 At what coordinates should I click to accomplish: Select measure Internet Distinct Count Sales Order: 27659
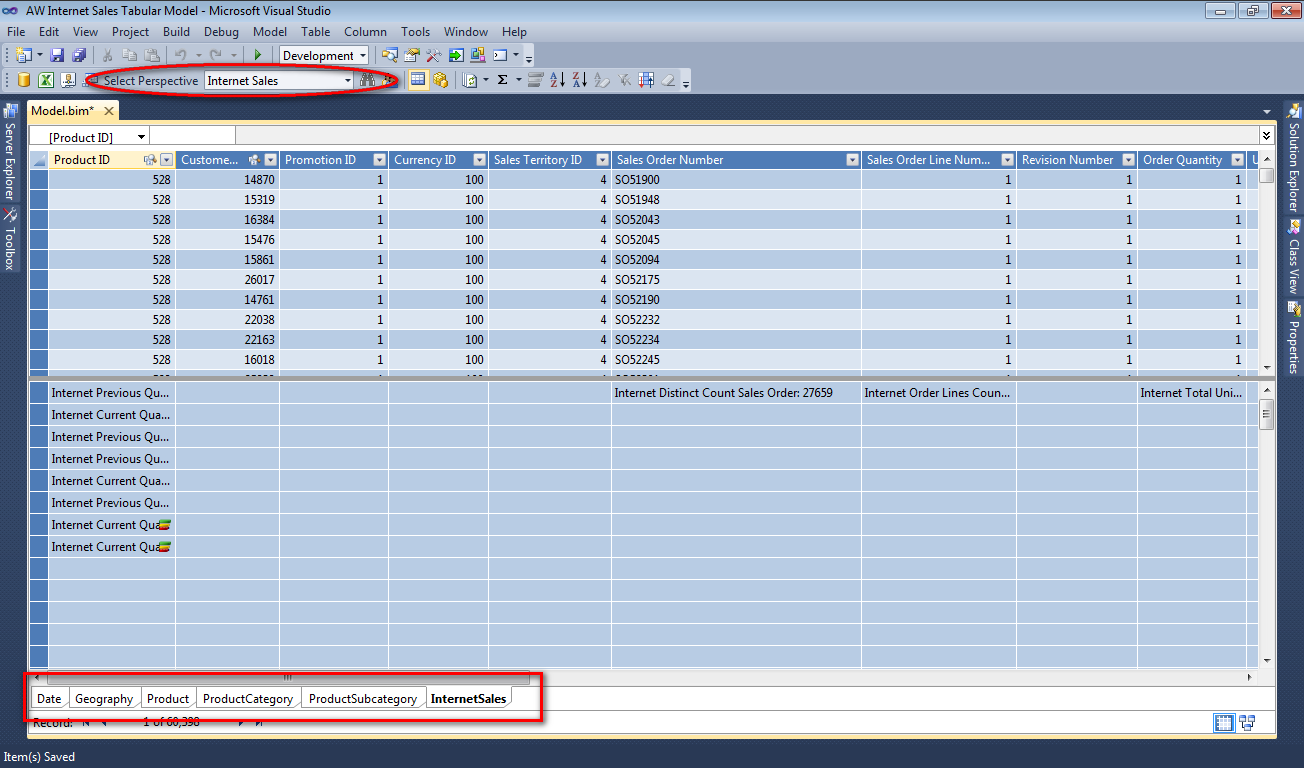736,393
